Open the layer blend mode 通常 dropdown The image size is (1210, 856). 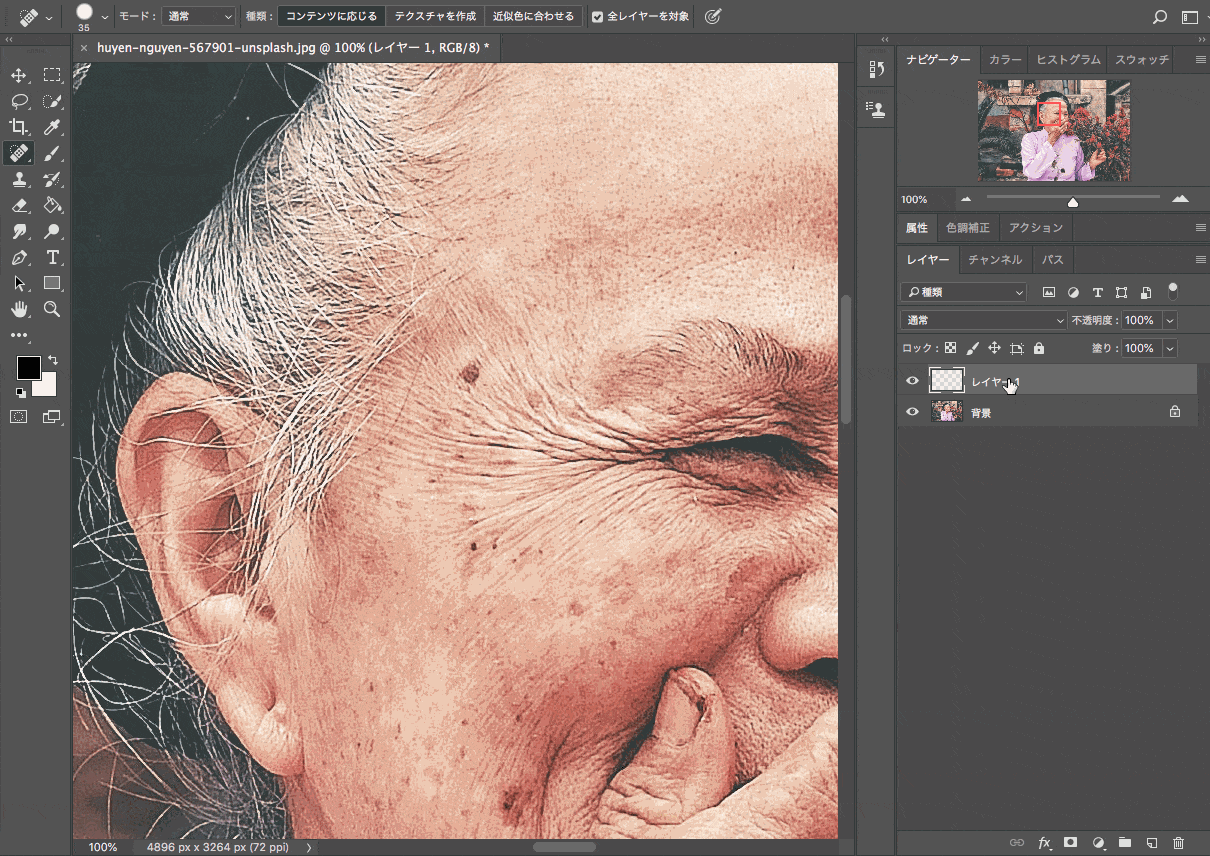tap(984, 320)
